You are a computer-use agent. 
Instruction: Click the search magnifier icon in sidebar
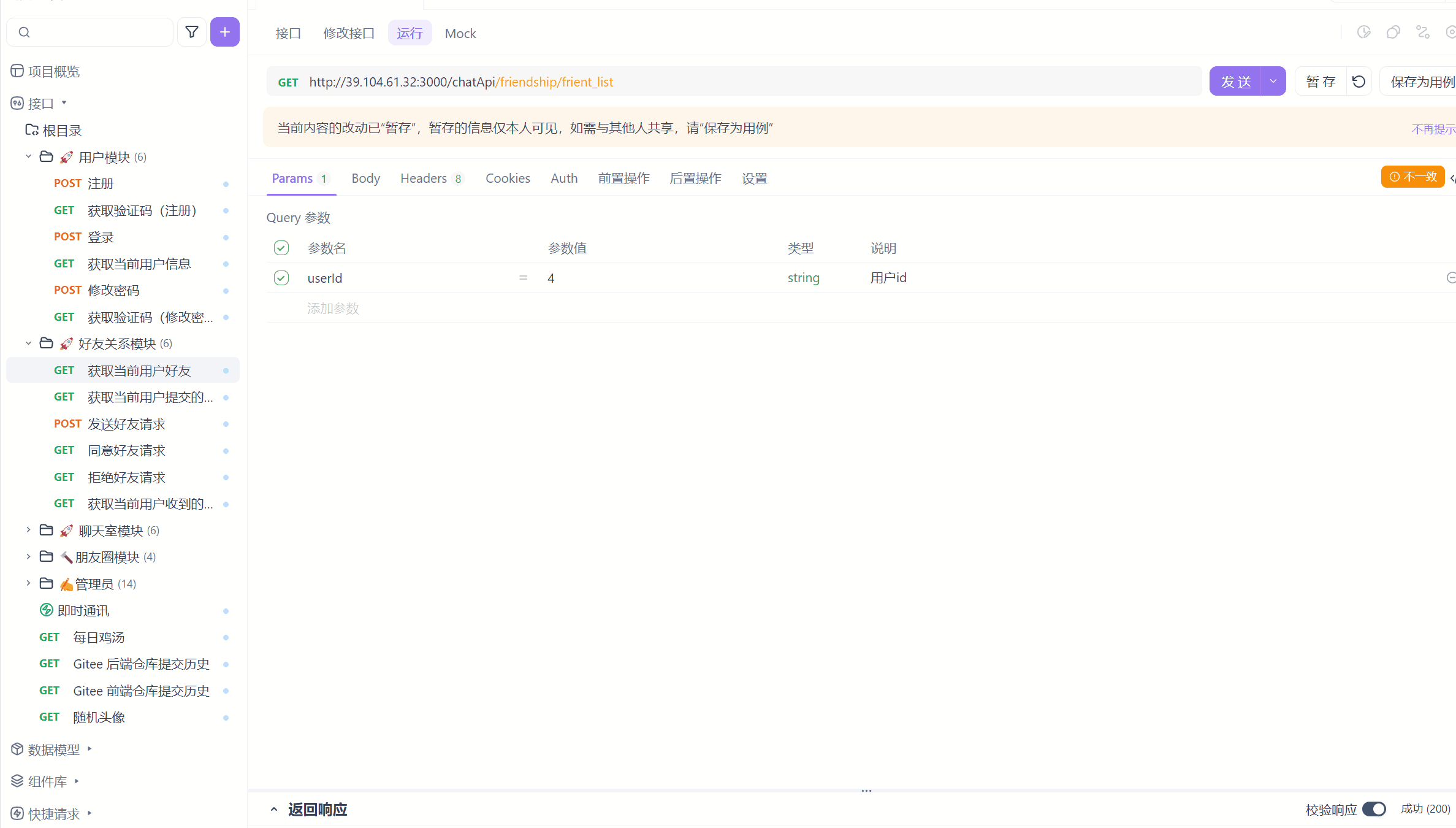click(x=25, y=32)
